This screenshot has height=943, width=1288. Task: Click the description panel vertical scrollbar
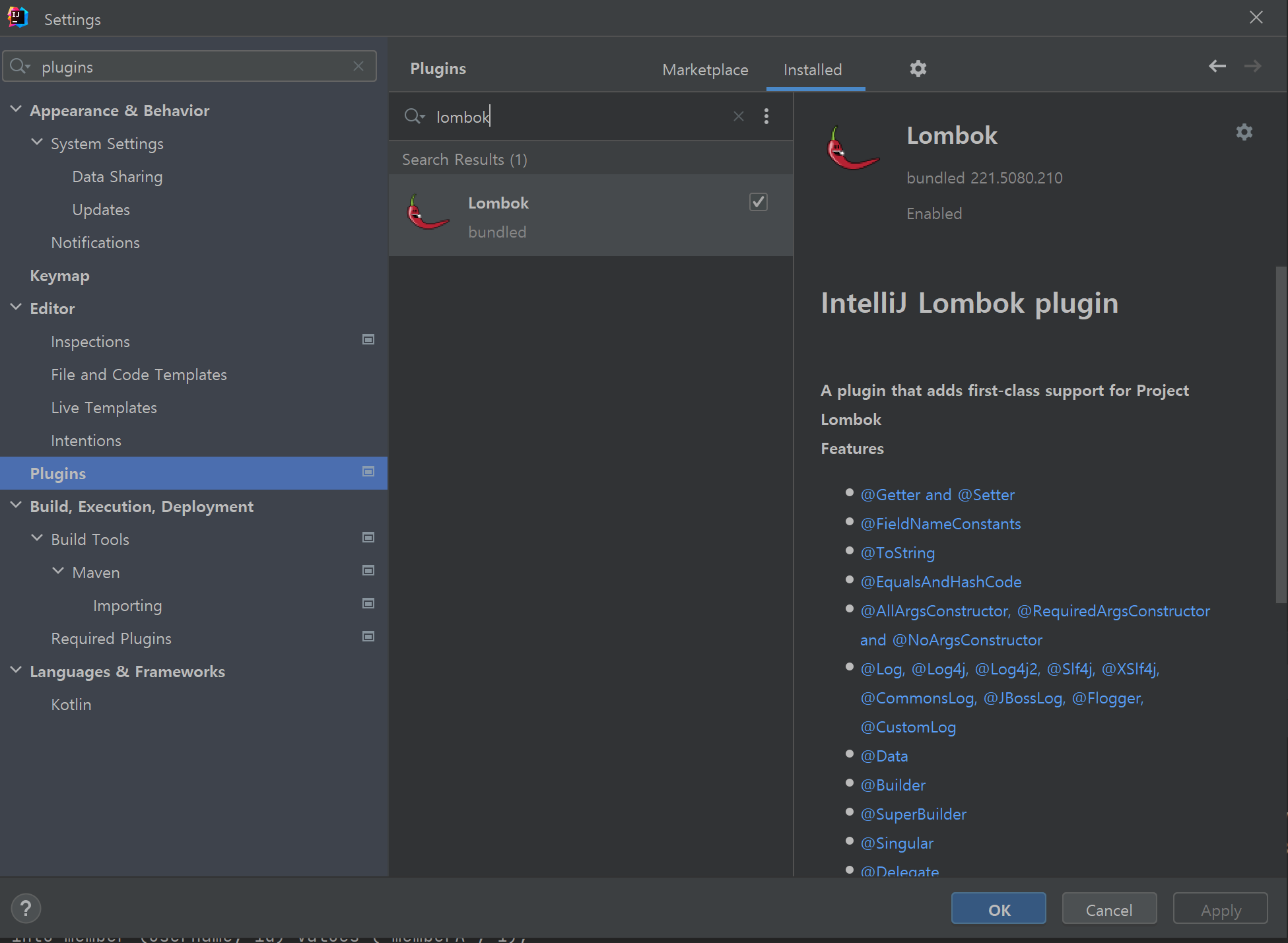coord(1281,434)
